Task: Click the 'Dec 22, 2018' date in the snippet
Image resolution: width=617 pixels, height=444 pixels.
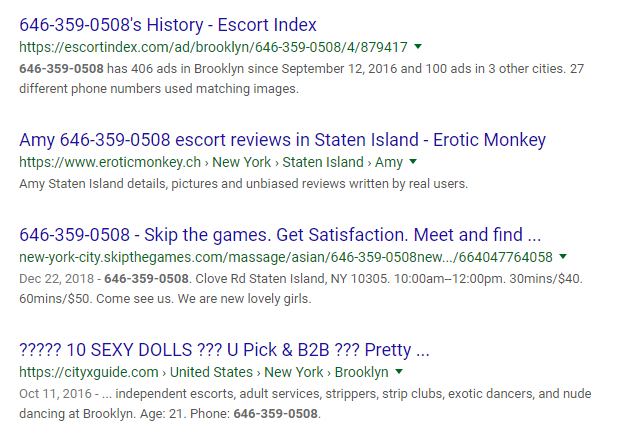Action: tap(56, 279)
